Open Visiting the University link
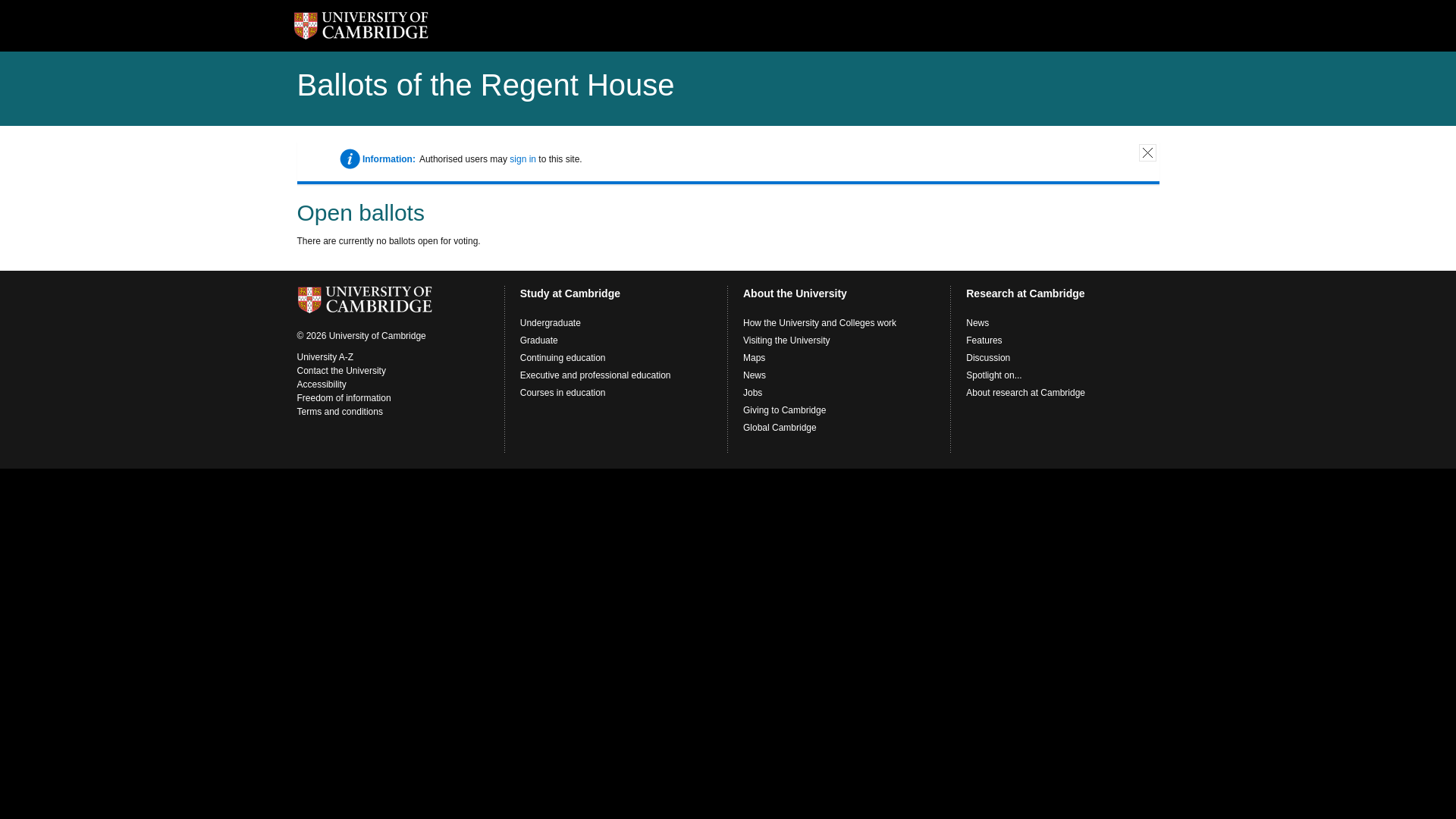1456x819 pixels. click(x=786, y=340)
